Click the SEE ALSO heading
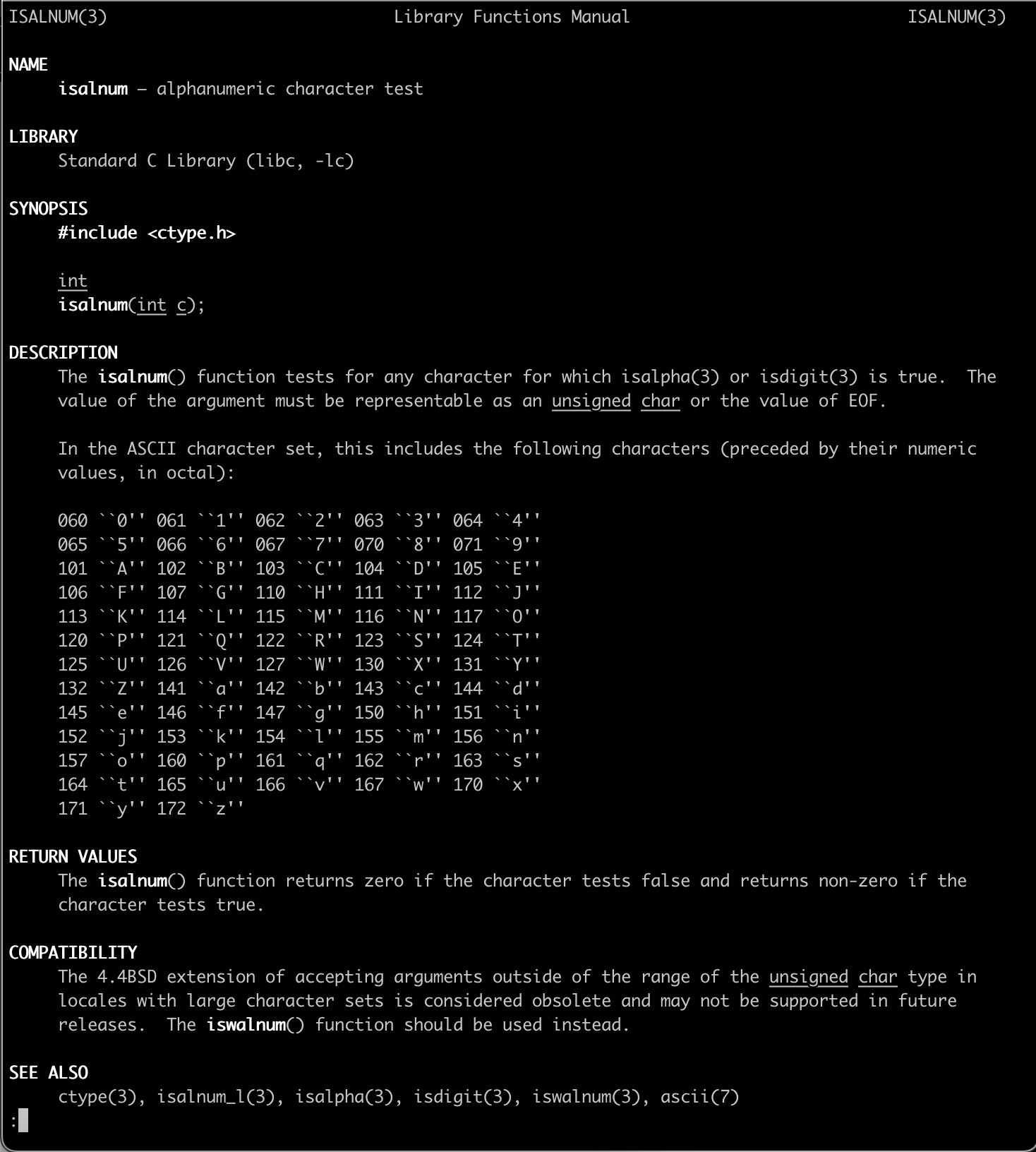This screenshot has width=1036, height=1152. click(48, 1073)
